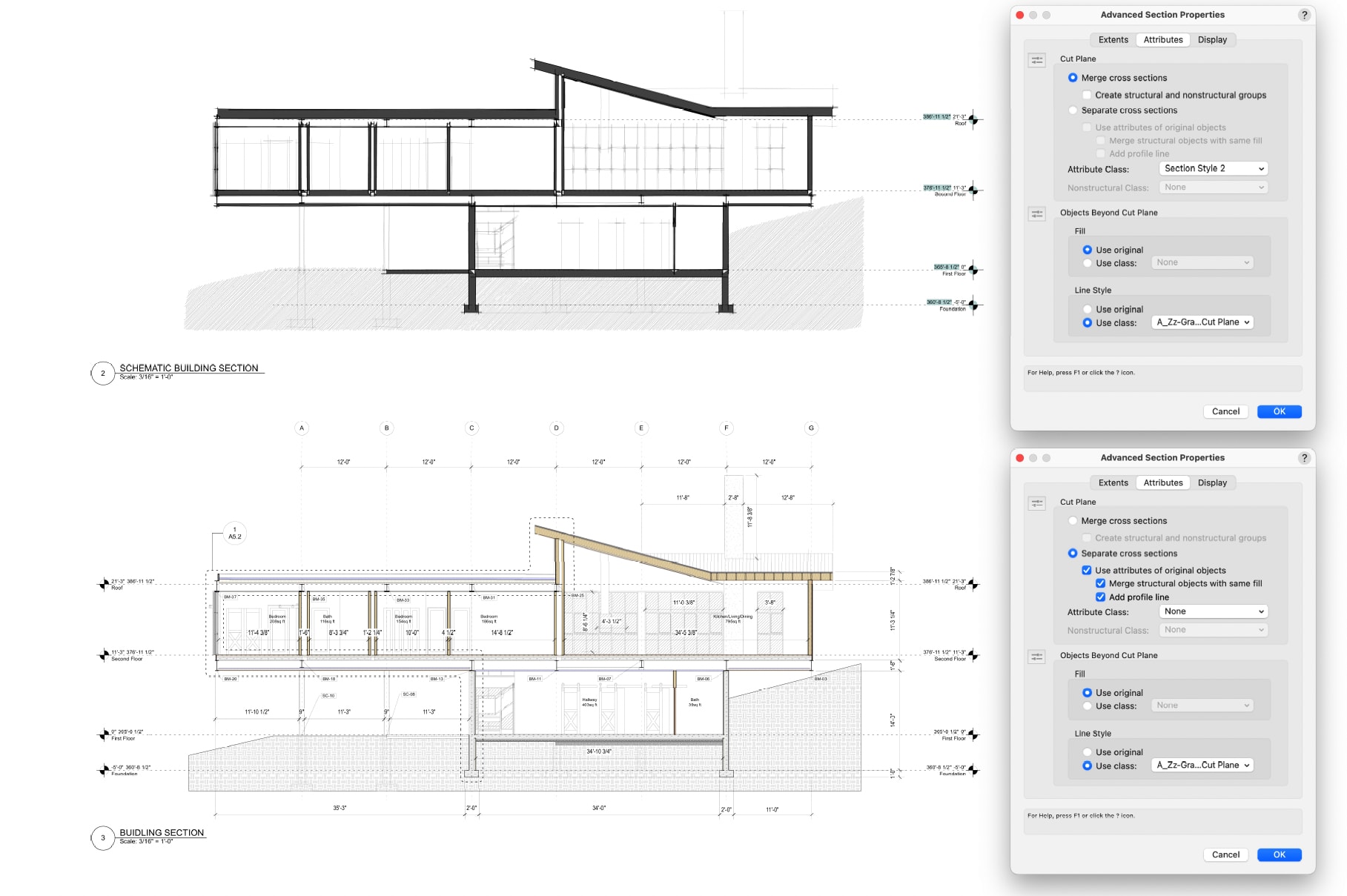Click the 35'-3" dimension below the lower section
Screen dimensions: 1347x896
coord(340,809)
